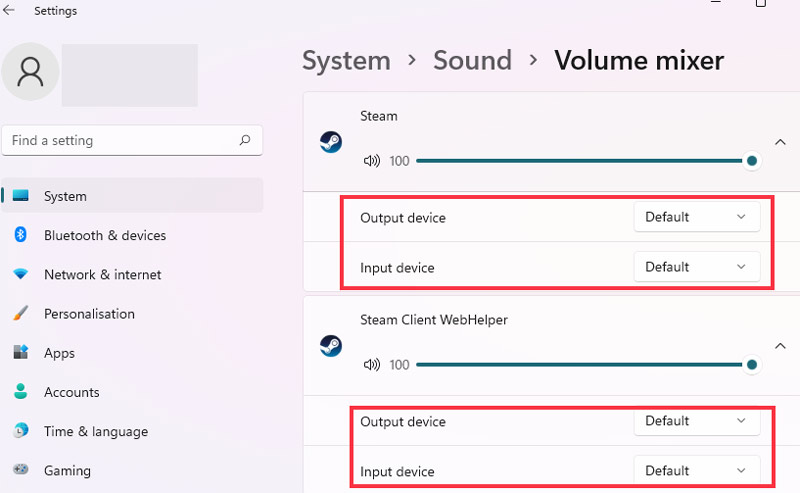Mute Steam using its speaker icon
This screenshot has width=800, height=493.
371,161
